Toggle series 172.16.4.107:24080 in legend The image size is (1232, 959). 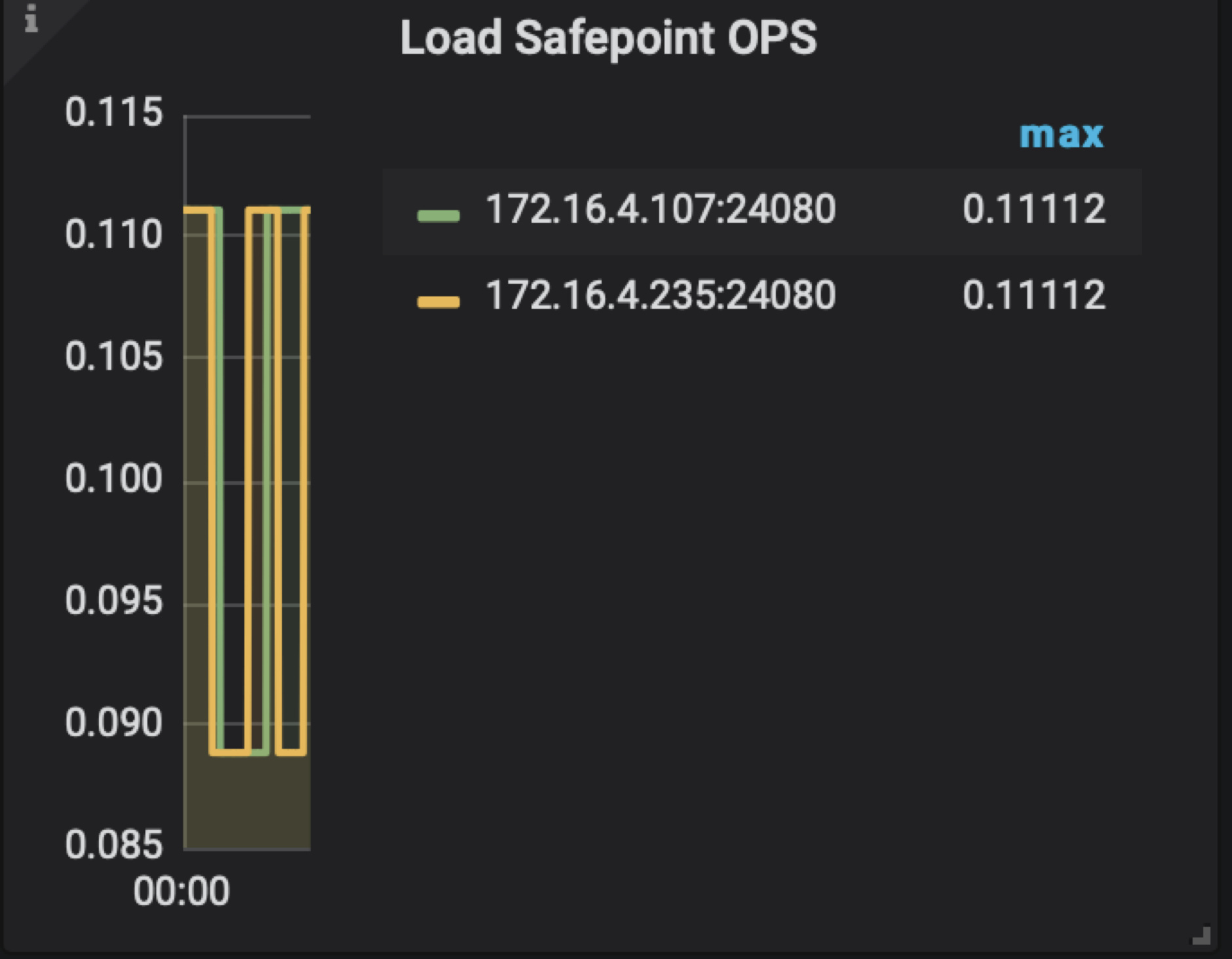point(660,210)
